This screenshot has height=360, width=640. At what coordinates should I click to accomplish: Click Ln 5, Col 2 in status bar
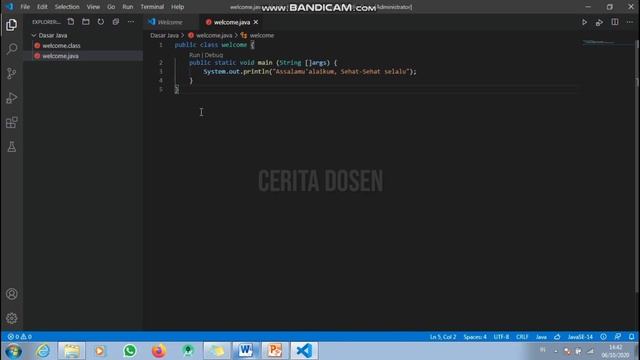[443, 337]
